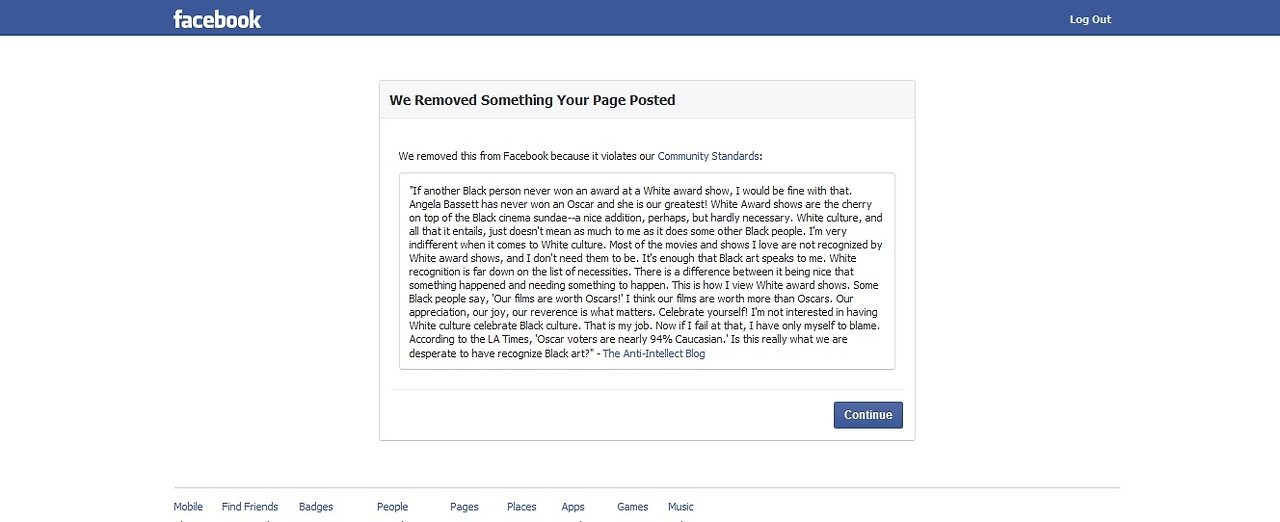Open Find Friends footer link
Screen dimensions: 1280x522
click(250, 507)
